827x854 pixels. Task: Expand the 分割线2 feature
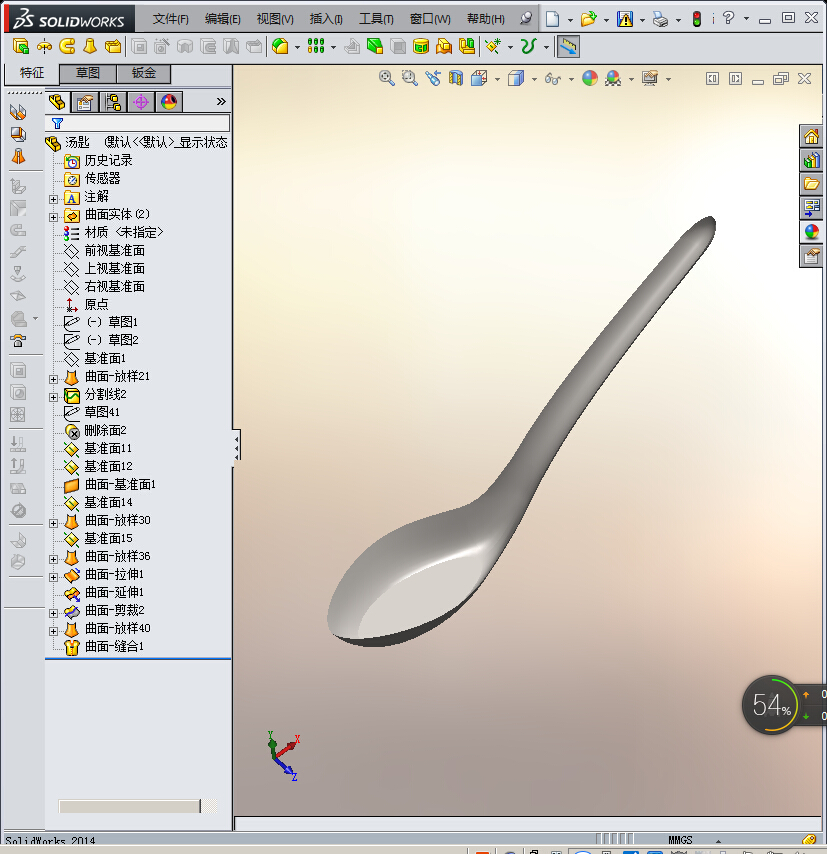(53, 397)
